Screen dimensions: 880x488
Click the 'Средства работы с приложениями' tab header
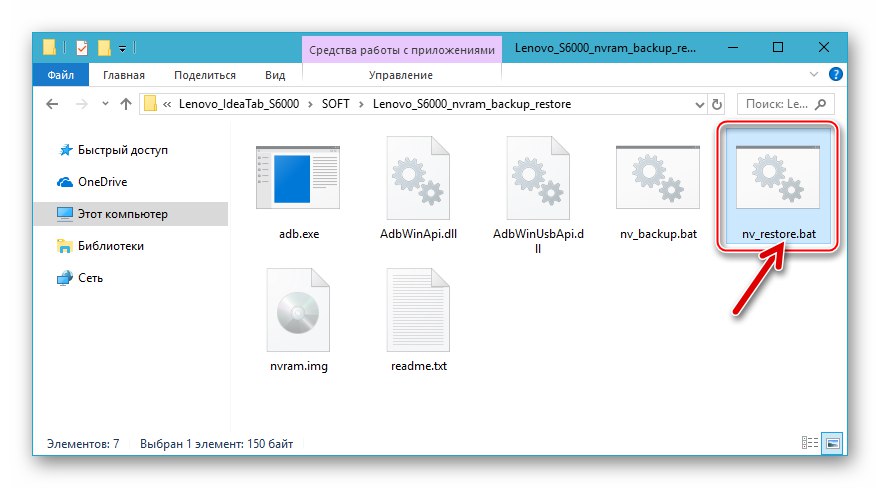coord(402,50)
